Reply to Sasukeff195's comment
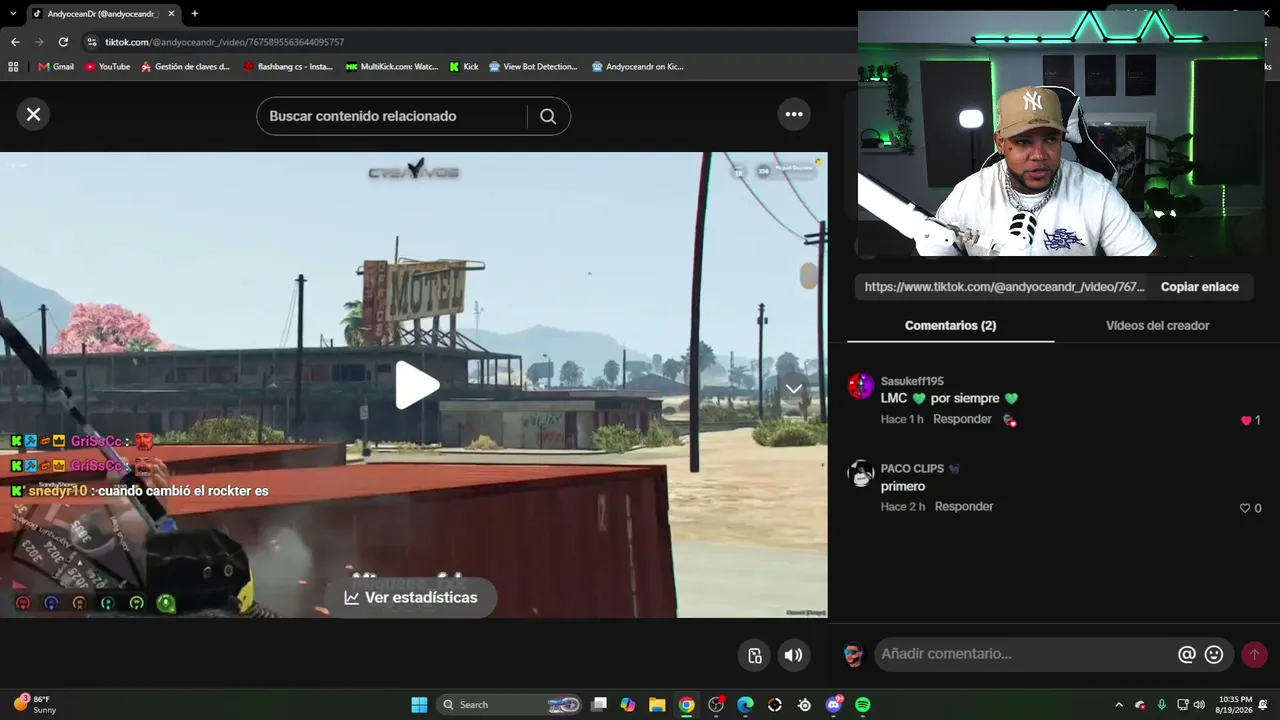Viewport: 1280px width, 720px height. 962,419
